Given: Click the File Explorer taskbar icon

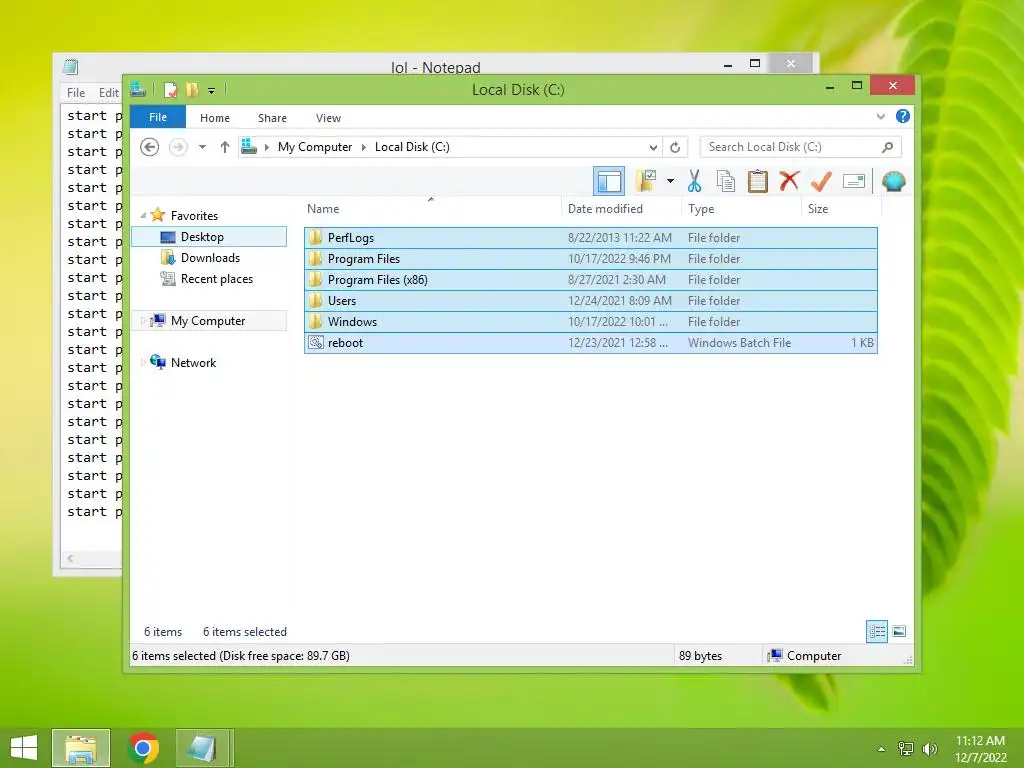Looking at the screenshot, I should (81, 748).
